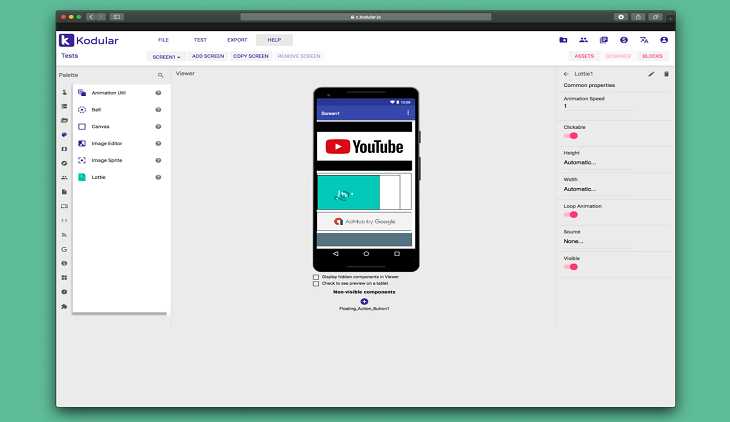This screenshot has height=422, width=730.
Task: Select the Image Sprite palette component
Action: (x=121, y=160)
